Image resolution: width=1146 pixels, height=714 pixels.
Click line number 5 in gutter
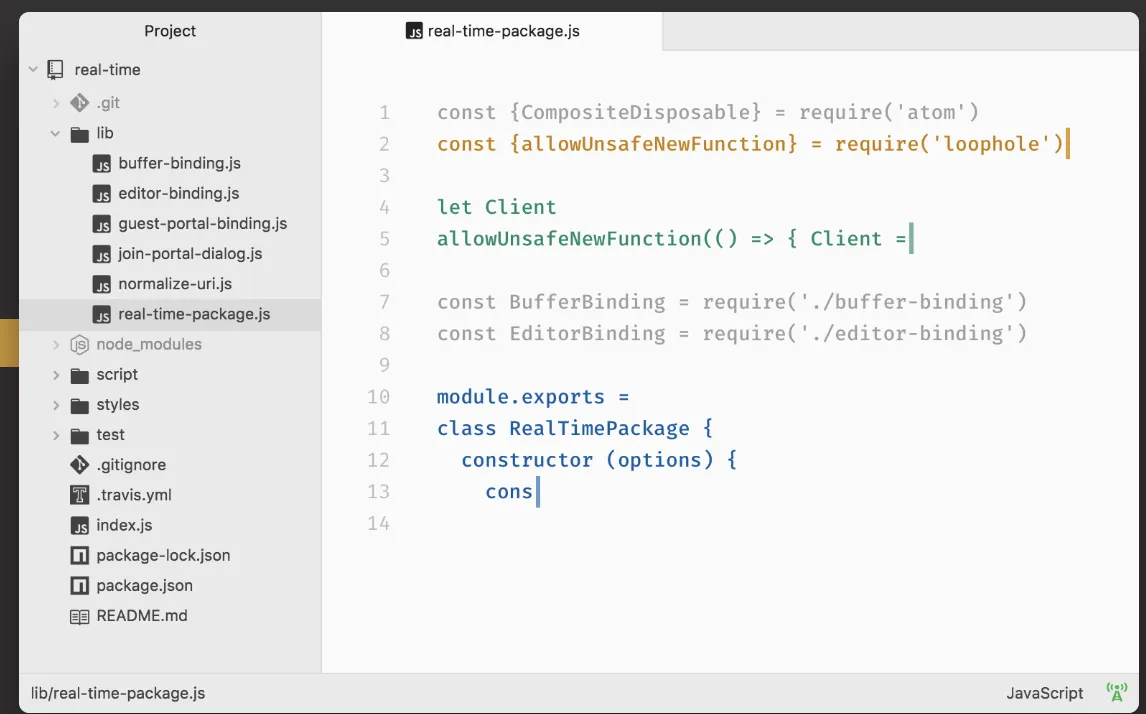click(384, 240)
